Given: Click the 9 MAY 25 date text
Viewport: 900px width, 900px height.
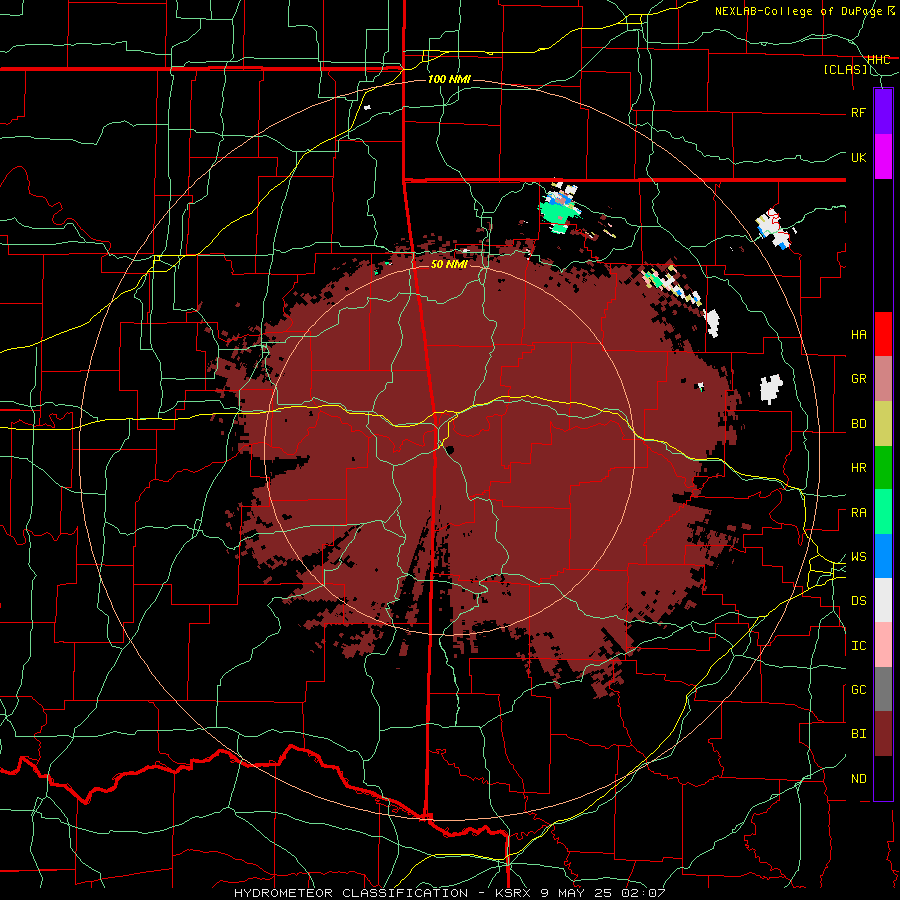Looking at the screenshot, I should click(576, 893).
